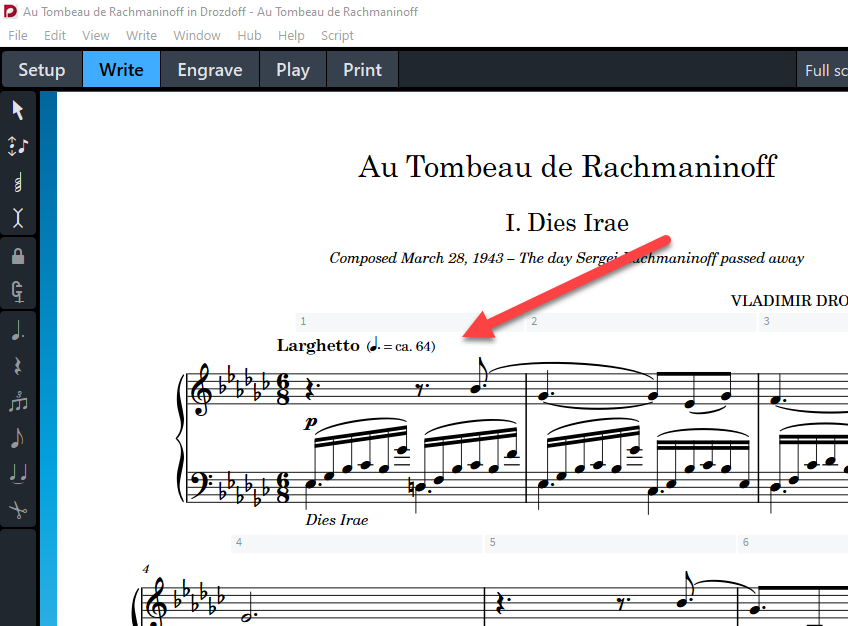Select the ca. 64 metronome mark
Image resolution: width=848 pixels, height=626 pixels.
[401, 345]
